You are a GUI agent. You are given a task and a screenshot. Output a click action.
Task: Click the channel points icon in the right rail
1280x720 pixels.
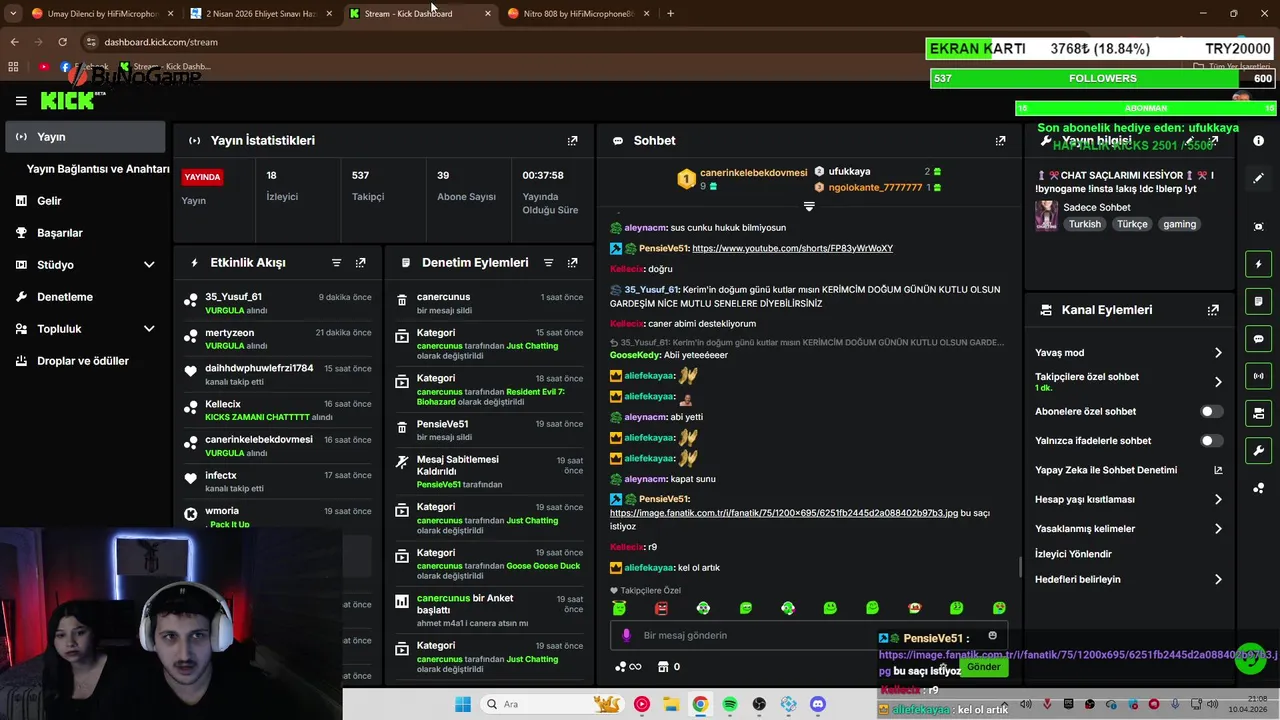[x=1258, y=488]
